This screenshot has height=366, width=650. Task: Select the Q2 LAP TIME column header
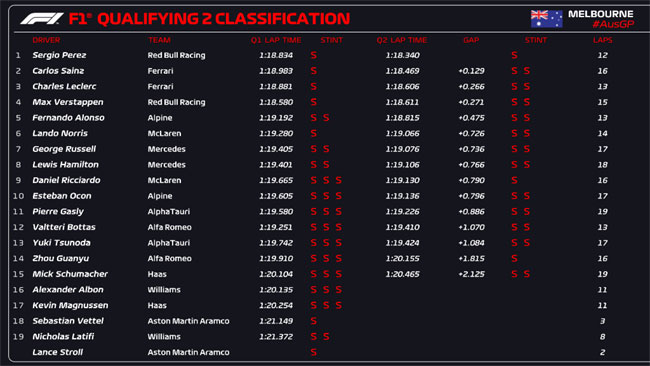click(x=402, y=40)
